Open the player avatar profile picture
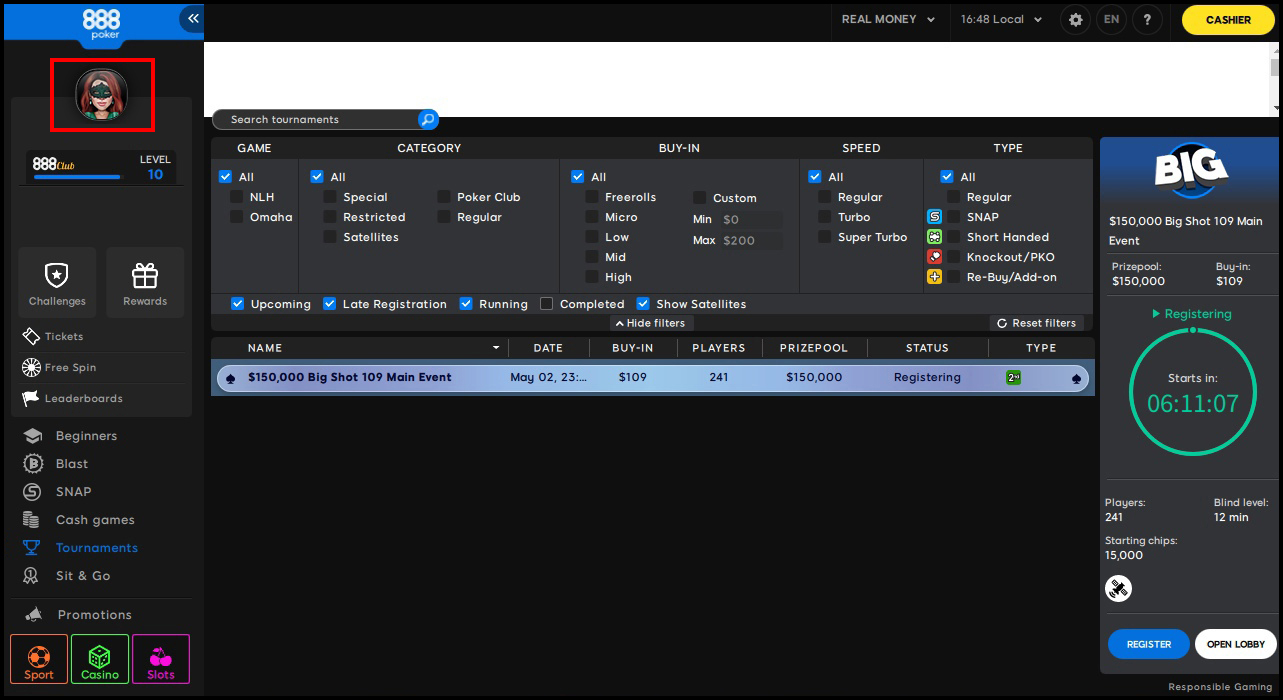 (102, 95)
